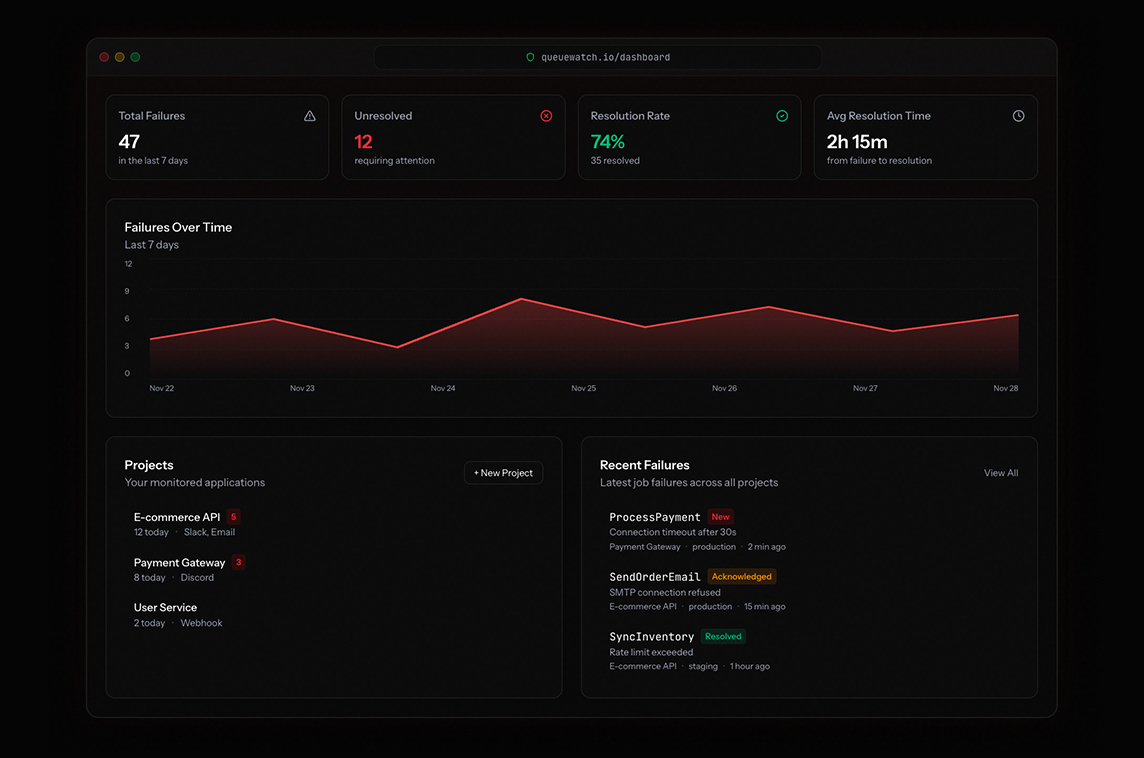The height and width of the screenshot is (758, 1144).
Task: Click the clock icon in Avg Resolution Time
Action: [x=1018, y=116]
